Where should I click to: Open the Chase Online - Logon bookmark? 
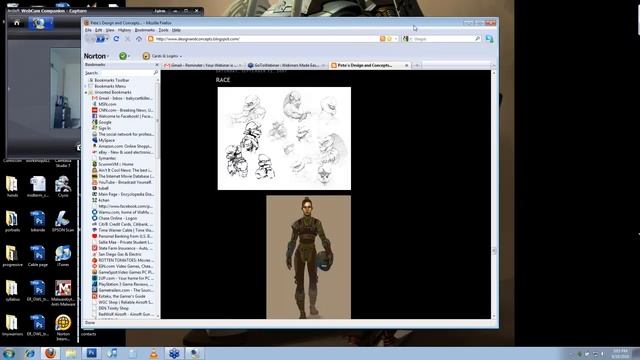coord(115,218)
